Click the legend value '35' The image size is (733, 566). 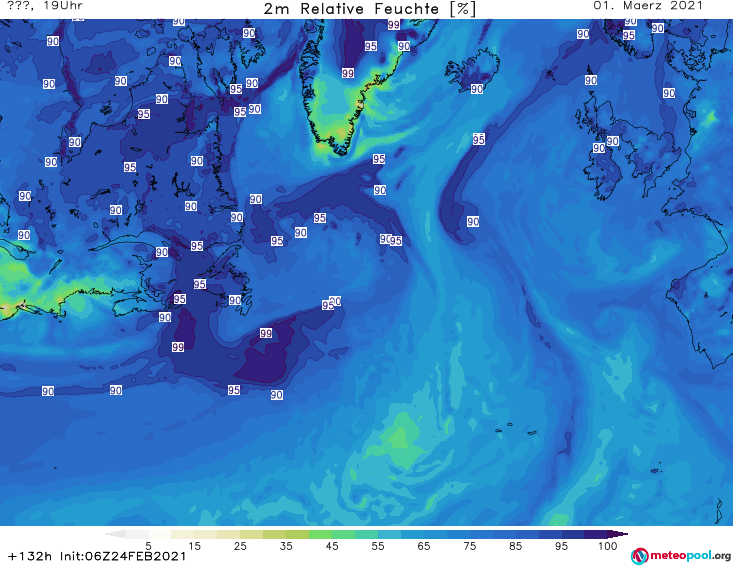286,546
